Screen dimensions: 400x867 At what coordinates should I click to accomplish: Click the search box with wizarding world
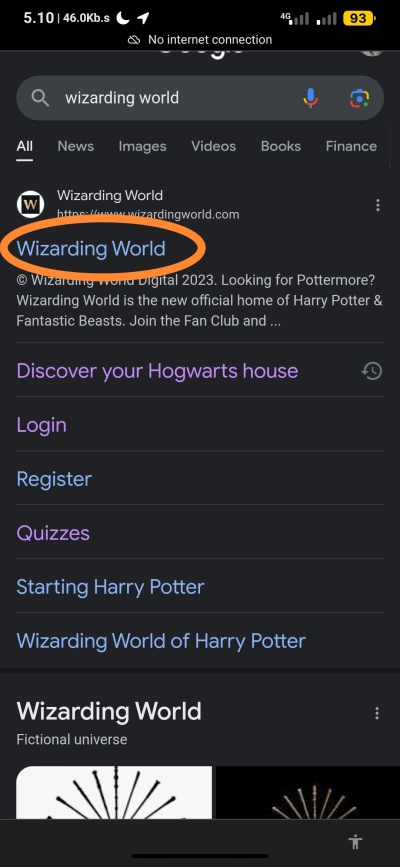pos(200,98)
